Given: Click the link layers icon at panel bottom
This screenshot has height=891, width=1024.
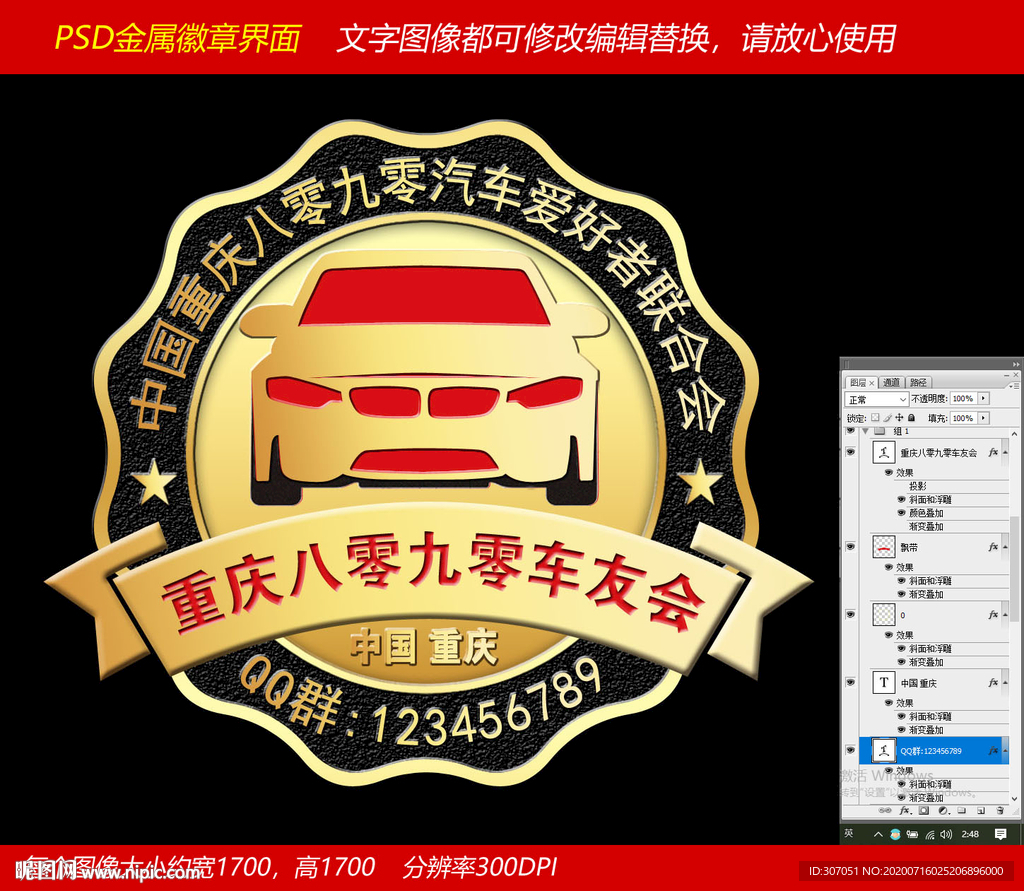Looking at the screenshot, I should point(885,810).
